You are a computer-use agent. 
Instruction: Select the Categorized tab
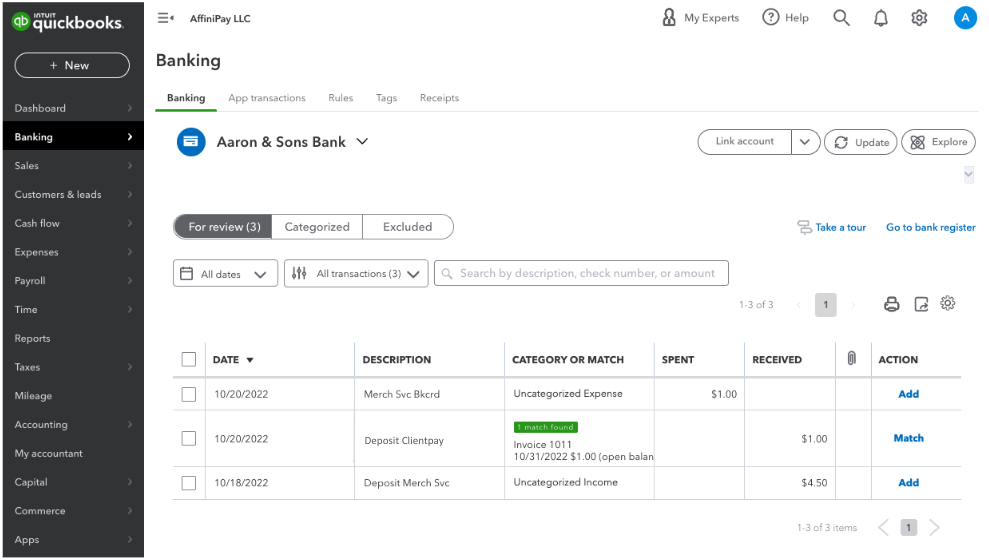pos(317,227)
